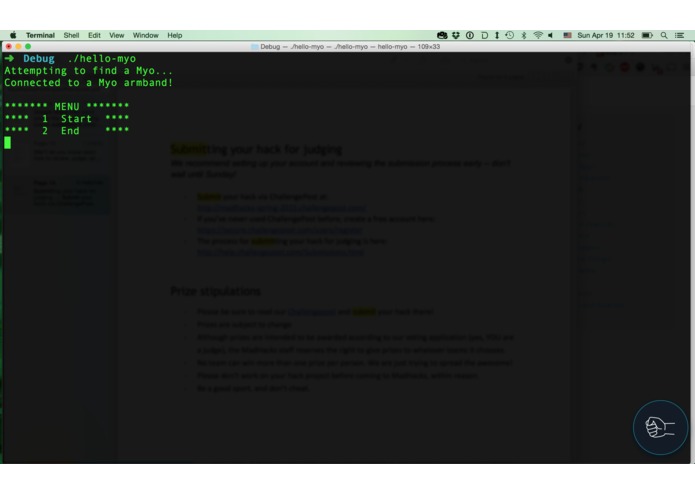695x494 pixels.
Task: Click the folder proxy icon in title bar
Action: point(254,47)
